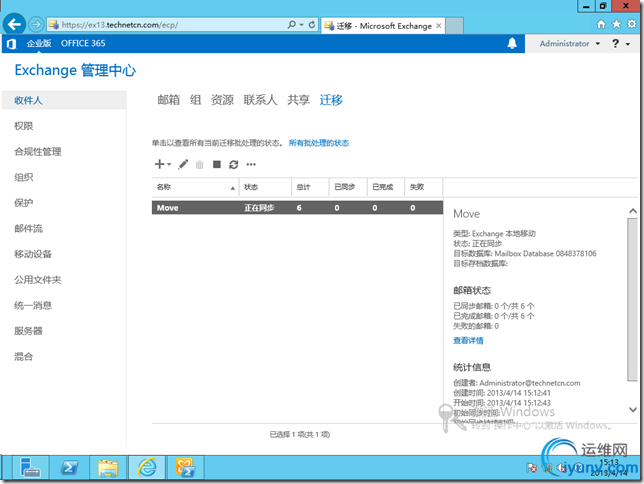The height and width of the screenshot is (484, 644).
Task: Select 保护 in the left navigation
Action: pos(24,203)
